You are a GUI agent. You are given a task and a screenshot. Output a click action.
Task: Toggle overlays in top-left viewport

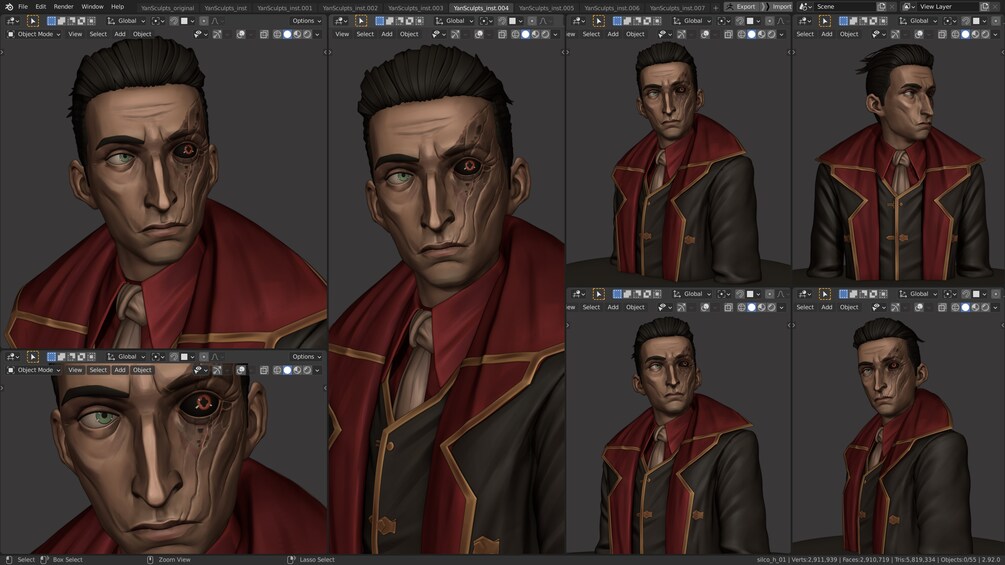click(x=240, y=34)
